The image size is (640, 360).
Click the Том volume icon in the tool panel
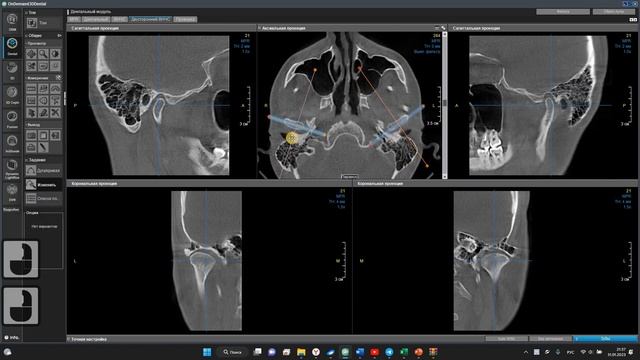click(x=32, y=23)
